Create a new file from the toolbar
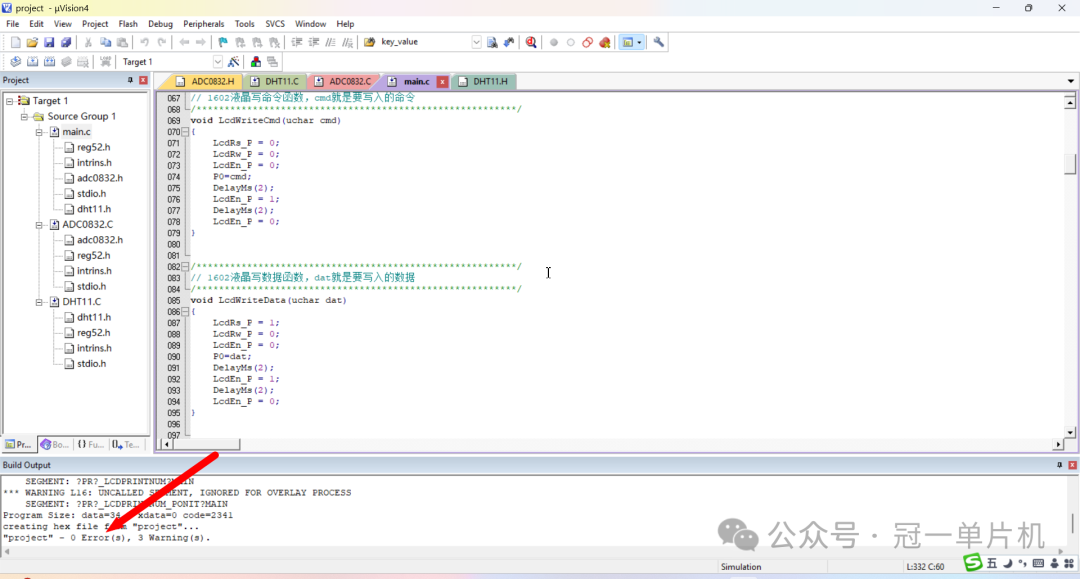The width and height of the screenshot is (1080, 579). (x=15, y=42)
